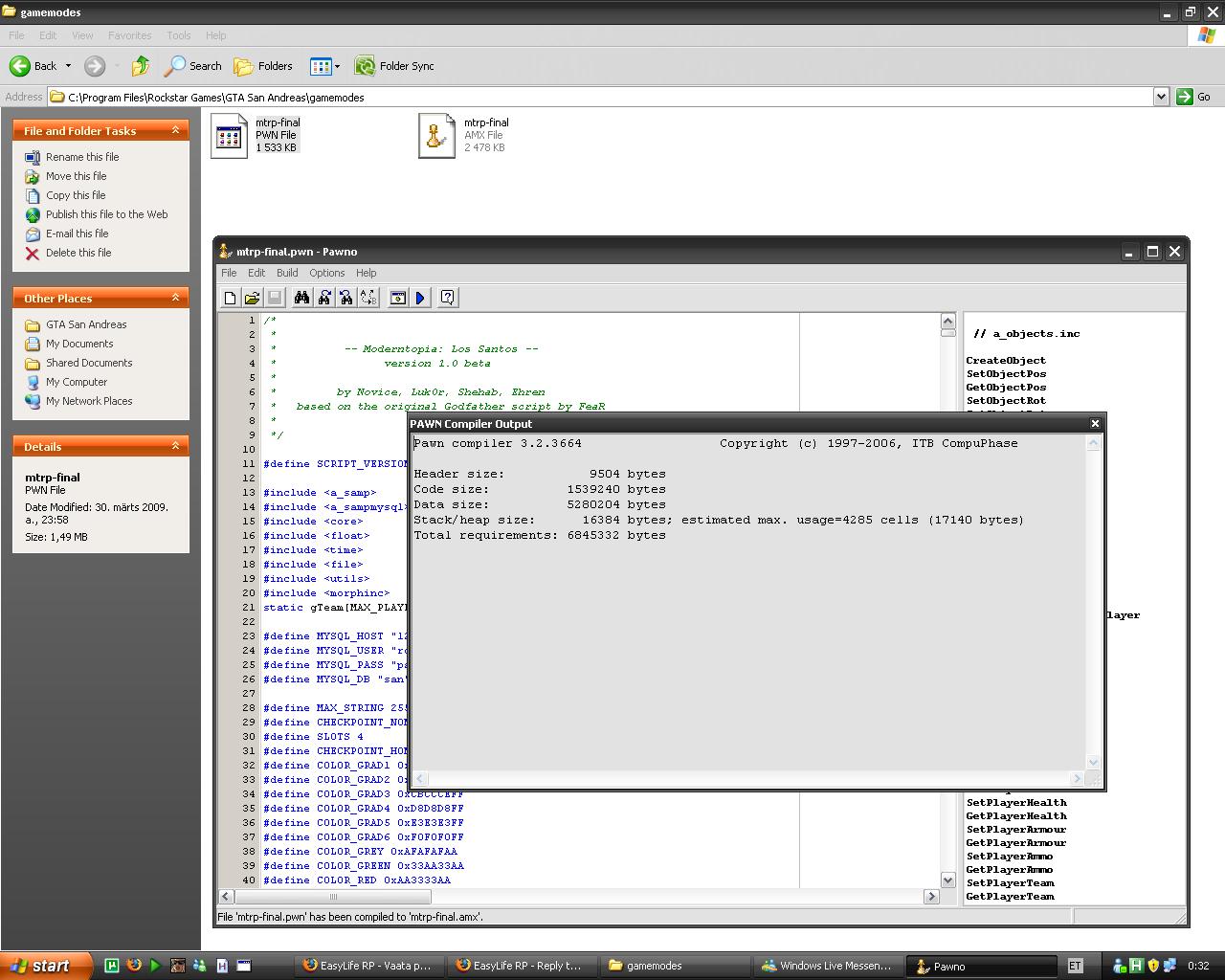Click the Compile icon in Pawno toolbar
Screen dimensions: 1225x980
pyautogui.click(x=398, y=298)
